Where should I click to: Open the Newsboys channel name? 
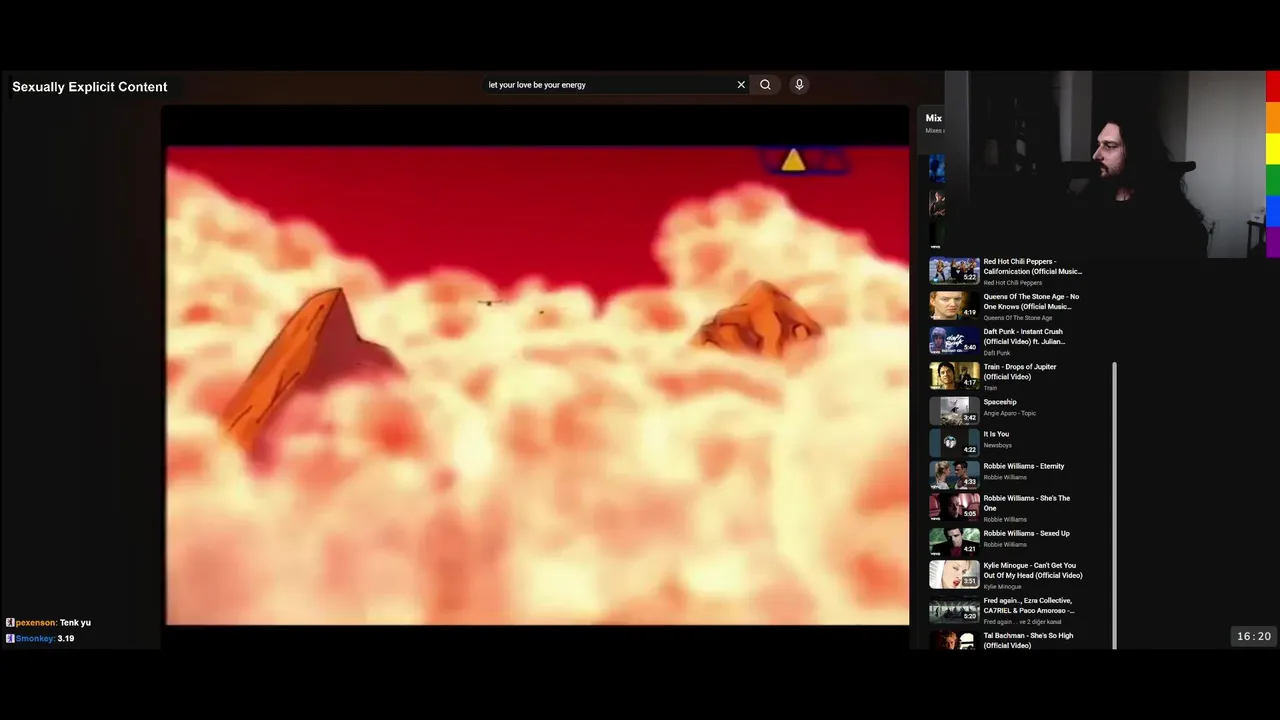pyautogui.click(x=998, y=445)
